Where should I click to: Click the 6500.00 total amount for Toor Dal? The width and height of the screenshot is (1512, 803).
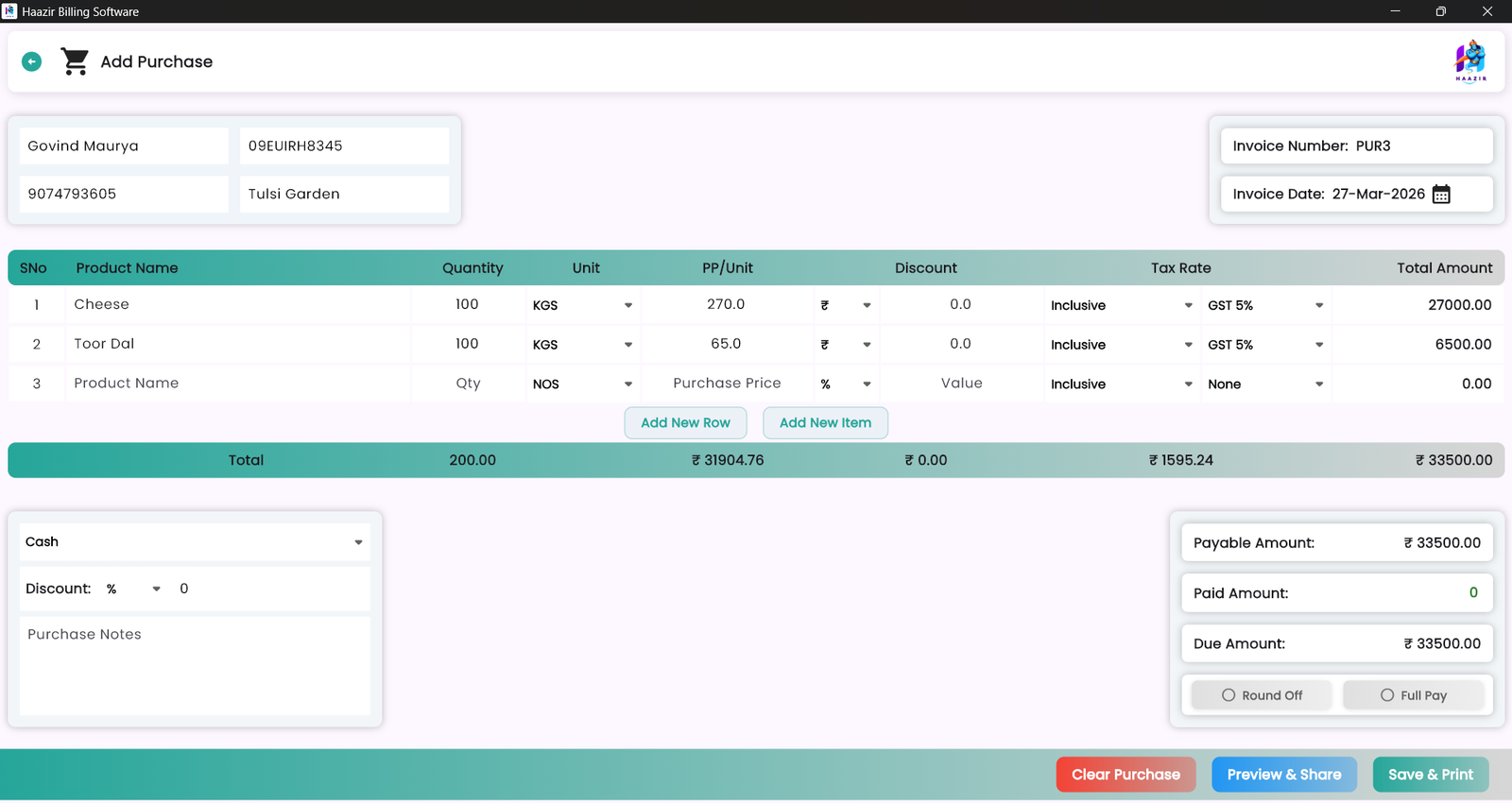[x=1463, y=345]
